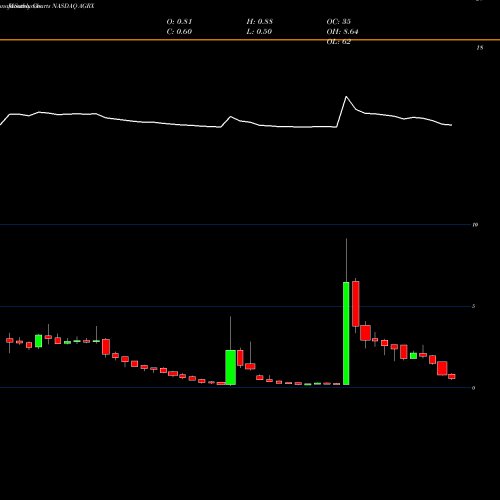
Task: Select the close value C: 0.60
Action: click(179, 32)
